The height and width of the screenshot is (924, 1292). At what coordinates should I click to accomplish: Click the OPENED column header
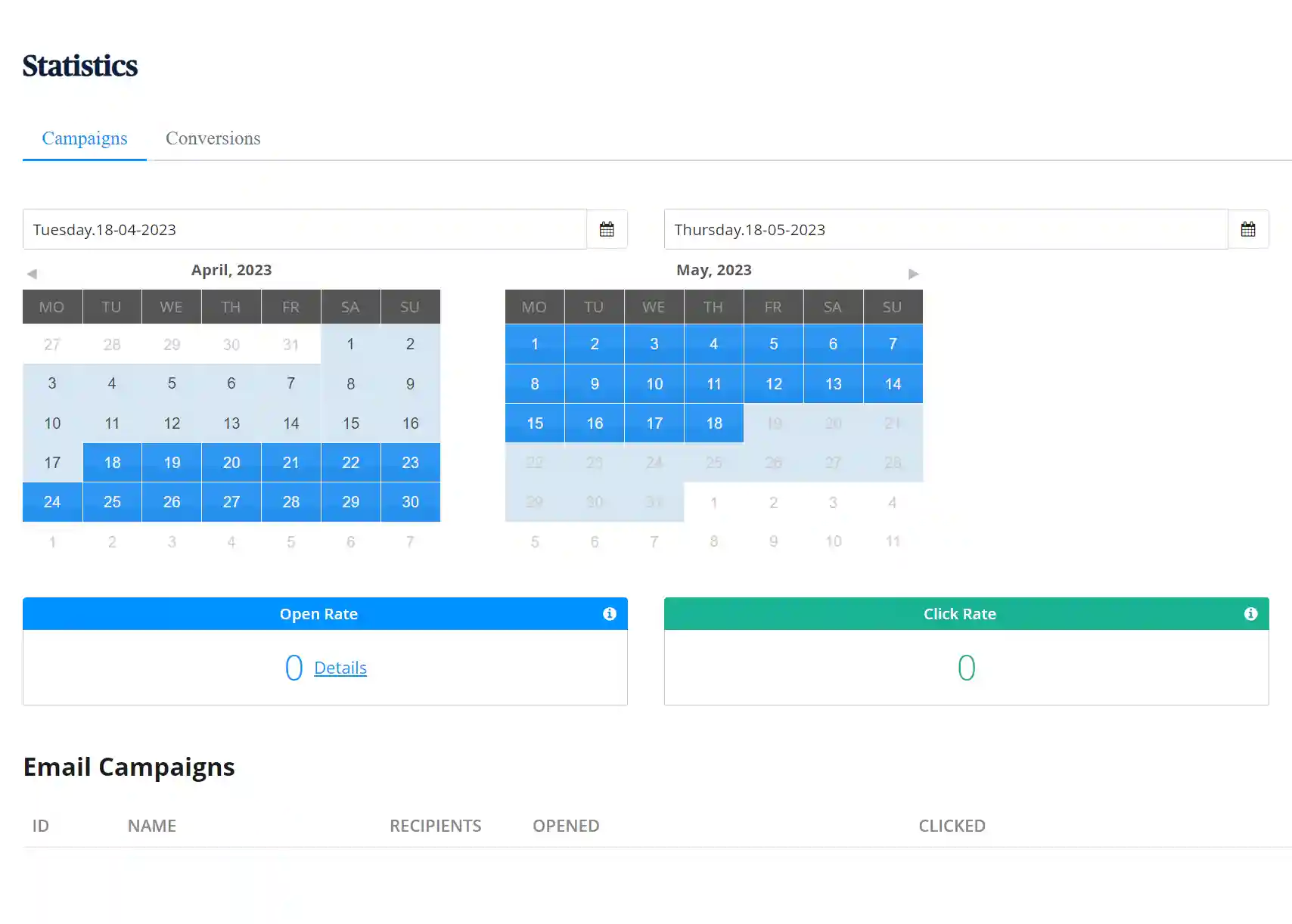566,826
